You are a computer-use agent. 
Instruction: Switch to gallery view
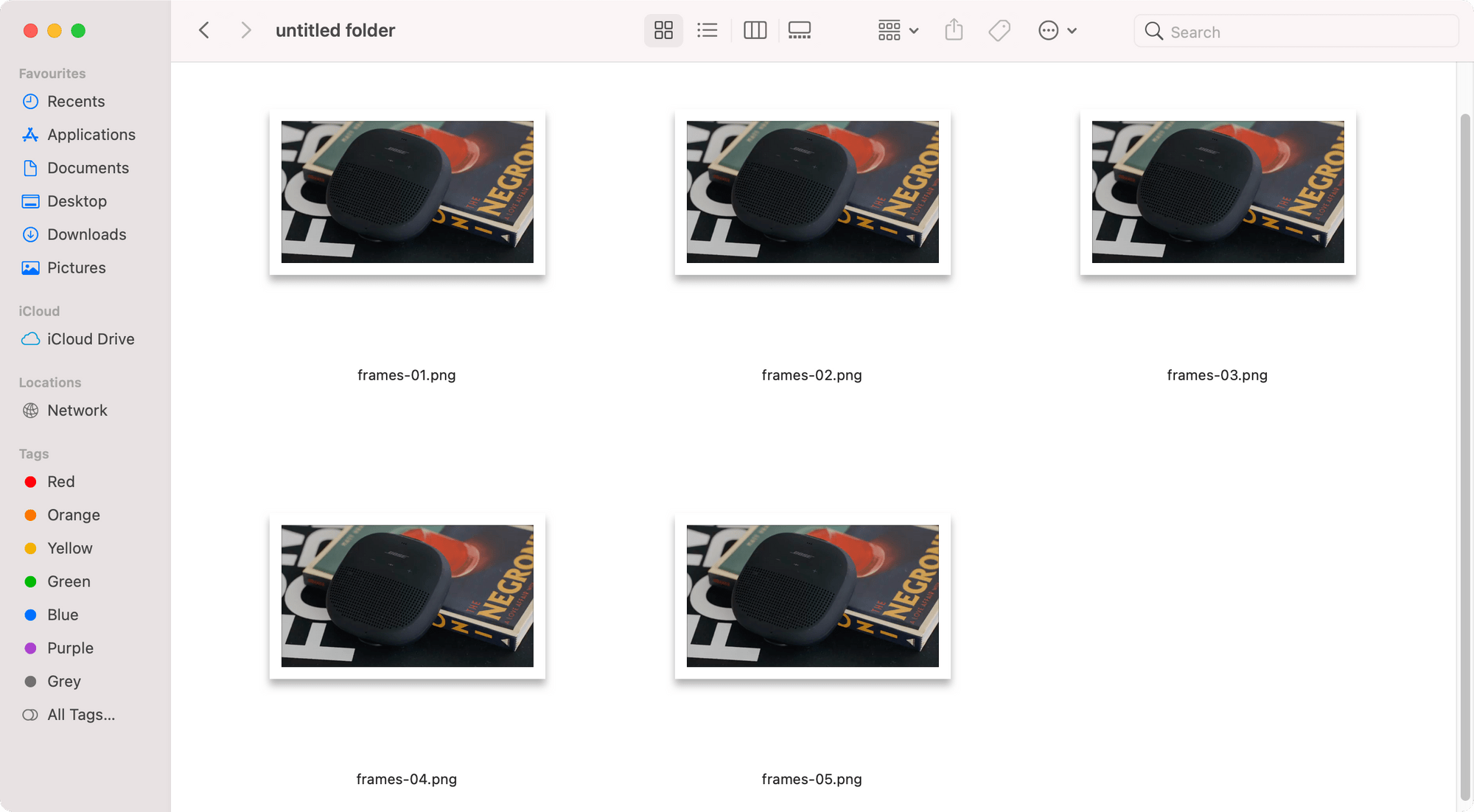click(x=799, y=30)
